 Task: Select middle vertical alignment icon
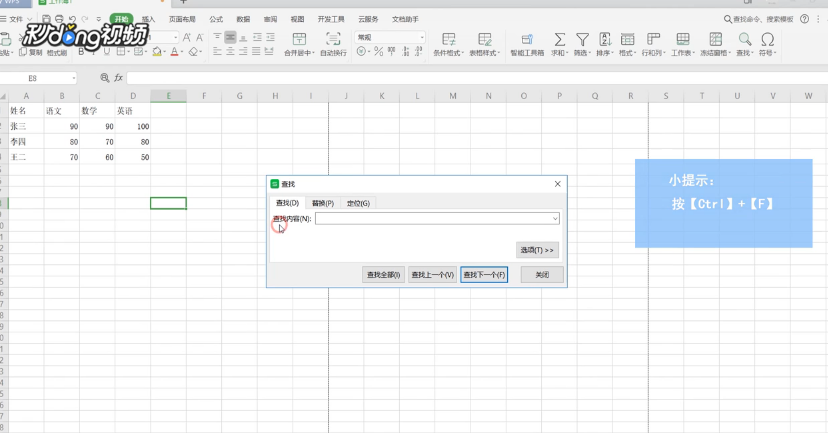point(230,37)
